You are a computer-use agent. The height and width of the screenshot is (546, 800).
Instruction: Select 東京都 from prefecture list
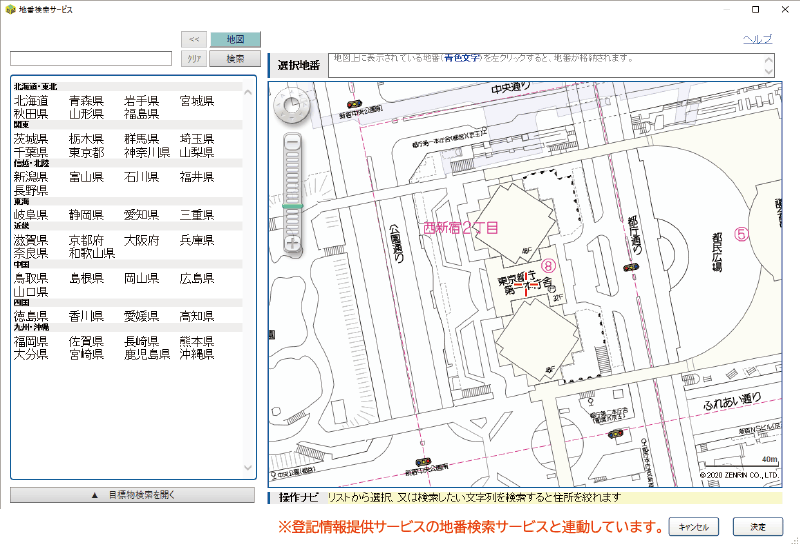point(86,152)
